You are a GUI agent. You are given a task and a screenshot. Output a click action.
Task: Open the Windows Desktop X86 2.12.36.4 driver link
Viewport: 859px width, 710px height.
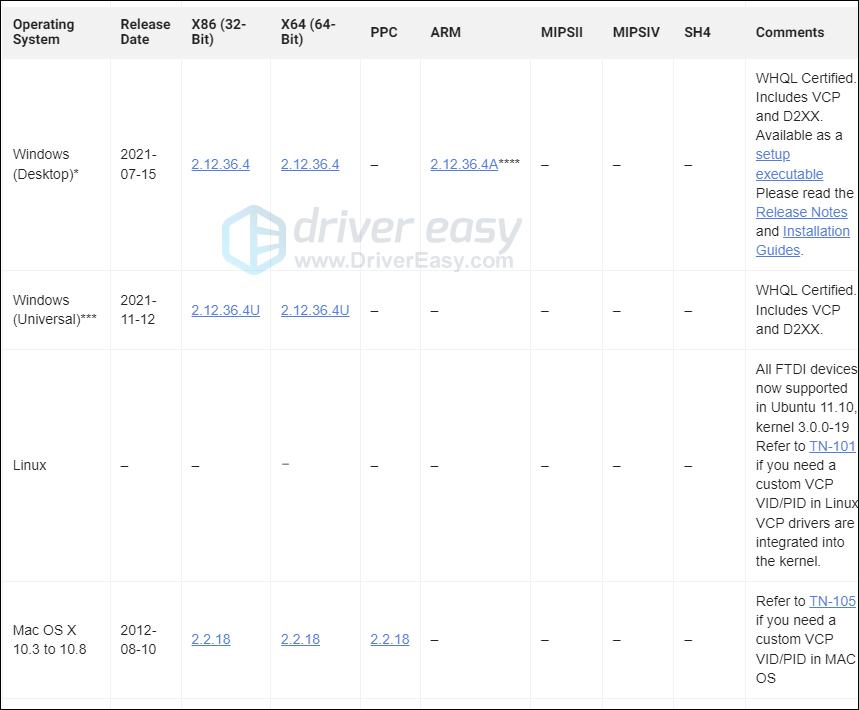[220, 164]
